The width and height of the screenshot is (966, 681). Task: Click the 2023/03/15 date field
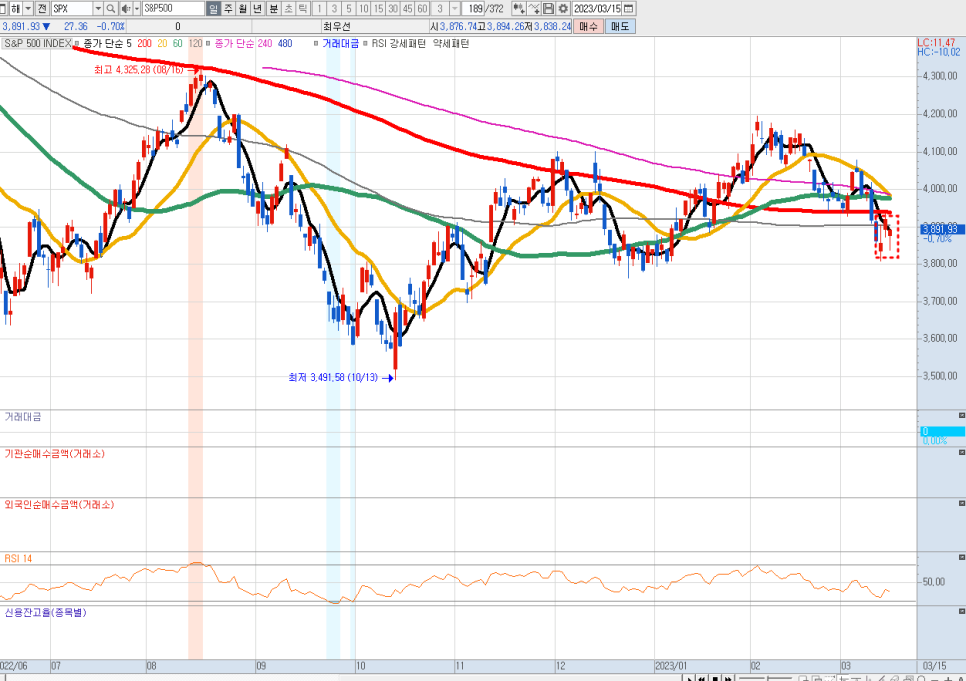pyautogui.click(x=597, y=9)
